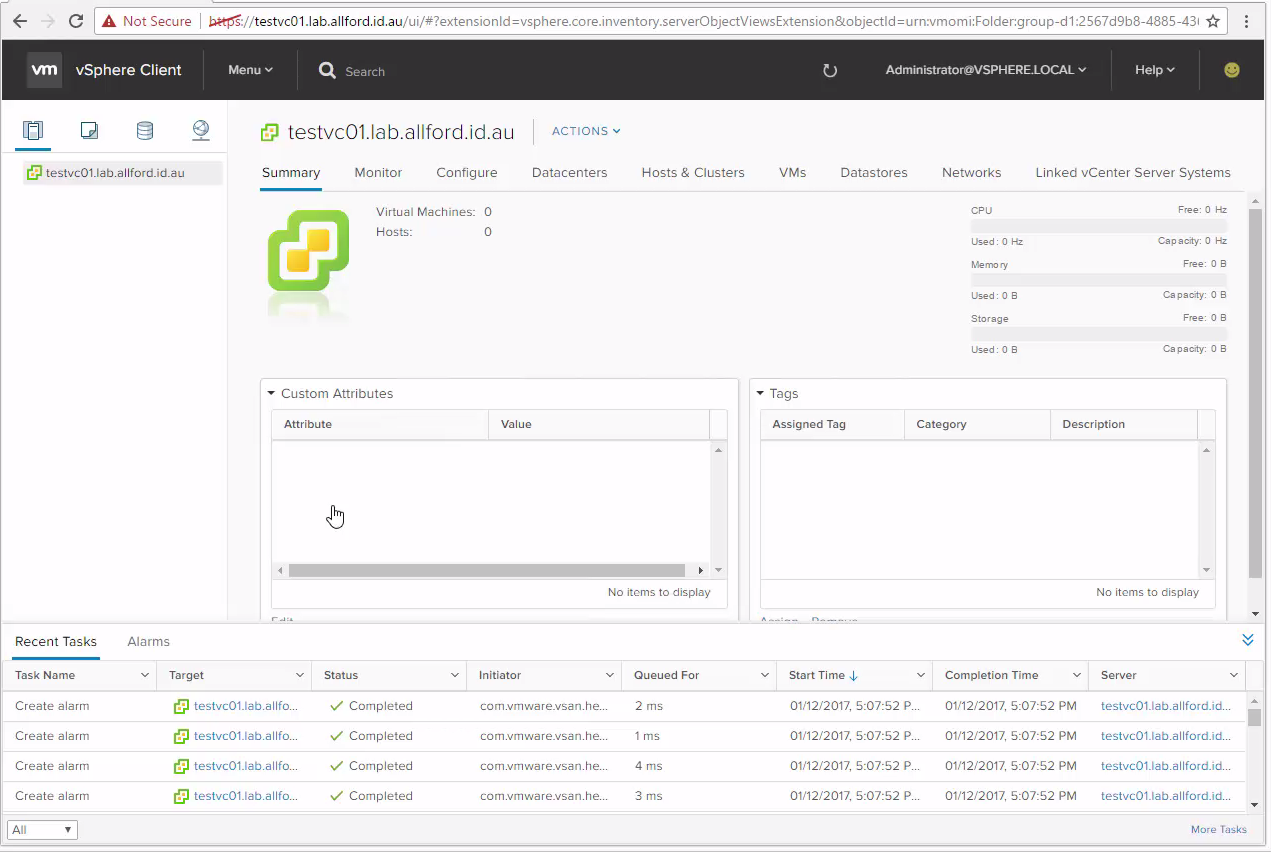Open server link in last task row

pos(1166,796)
